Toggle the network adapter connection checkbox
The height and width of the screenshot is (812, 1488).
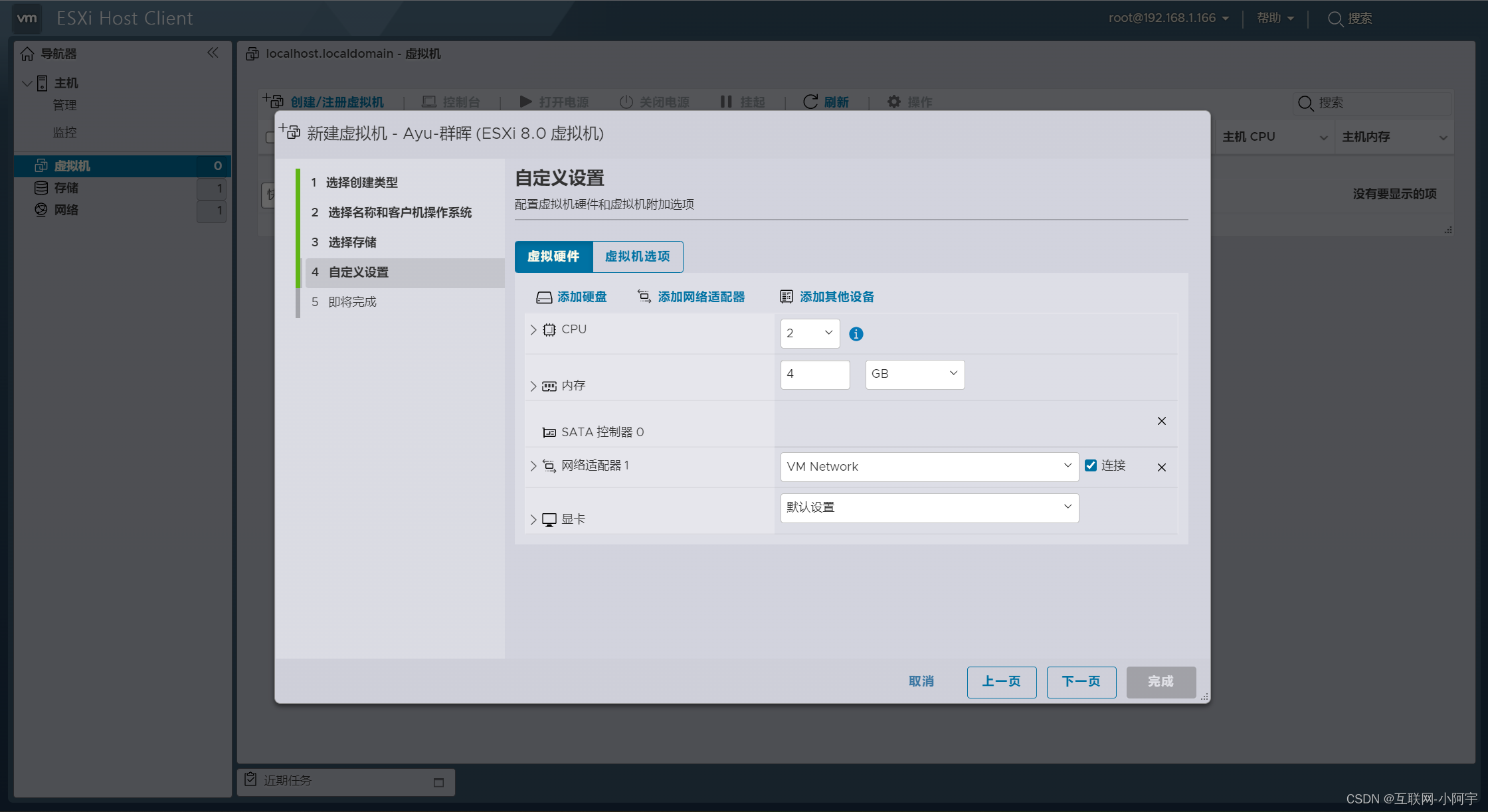point(1091,465)
